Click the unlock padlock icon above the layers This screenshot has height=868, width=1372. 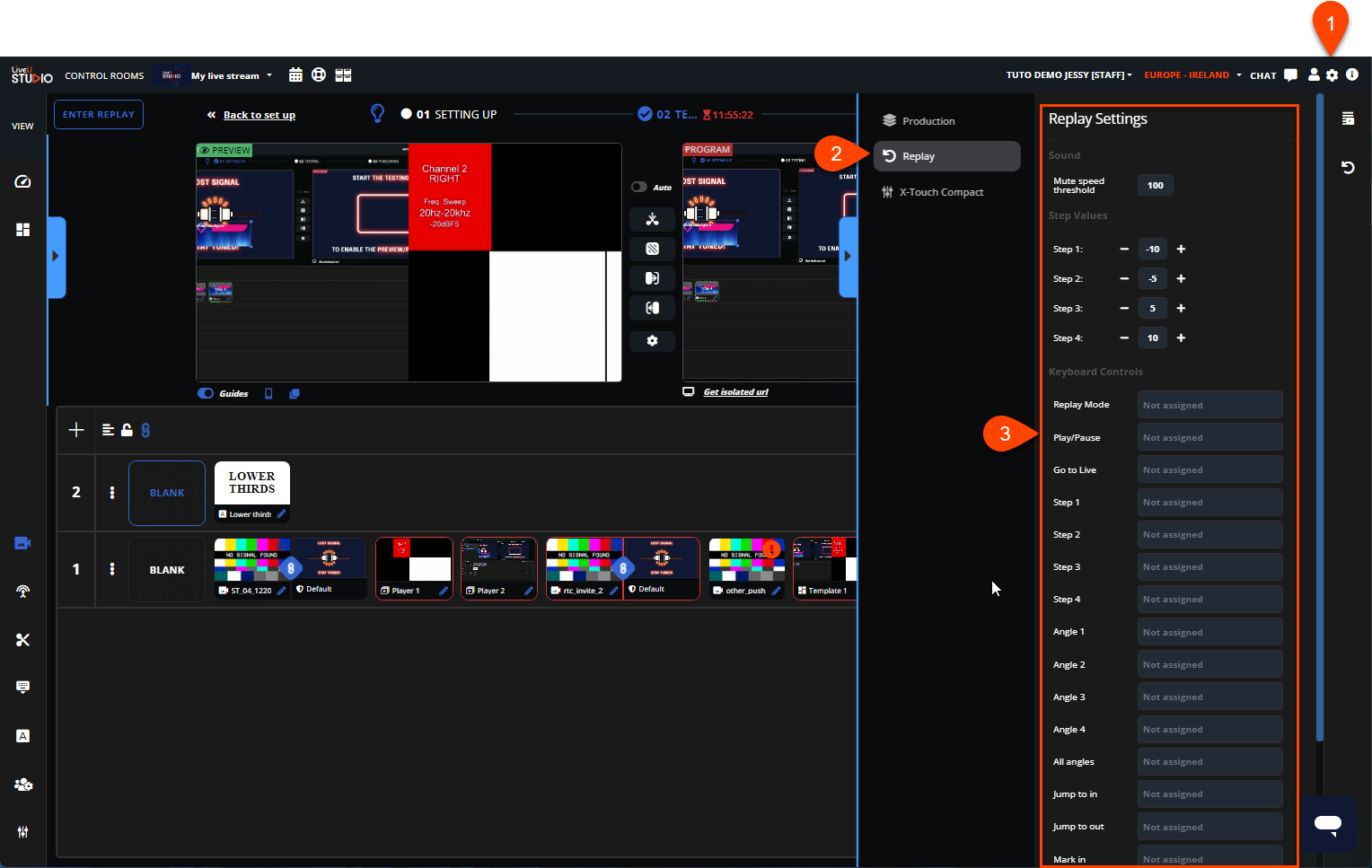(x=127, y=430)
